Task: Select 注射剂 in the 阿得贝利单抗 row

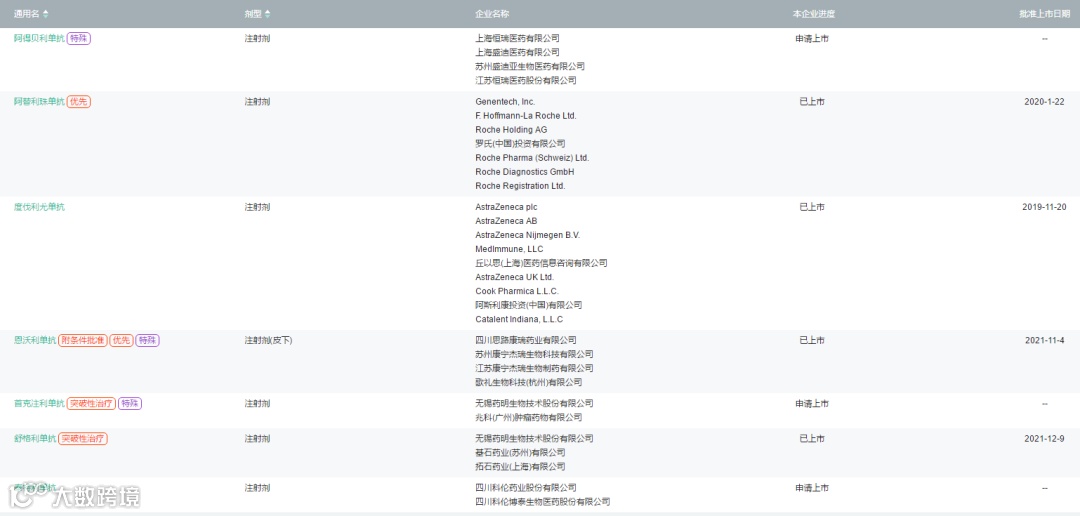Action: click(257, 39)
